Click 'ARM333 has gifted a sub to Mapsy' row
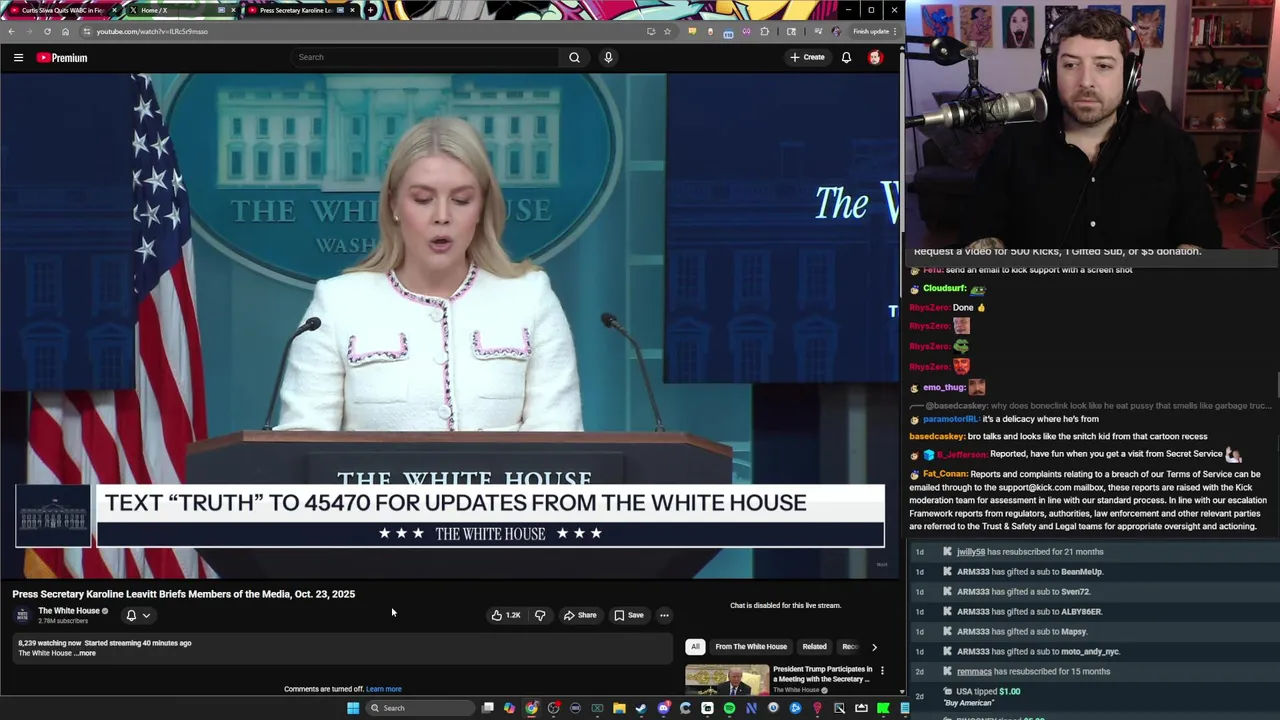Viewport: 1280px width, 720px height. [1094, 632]
